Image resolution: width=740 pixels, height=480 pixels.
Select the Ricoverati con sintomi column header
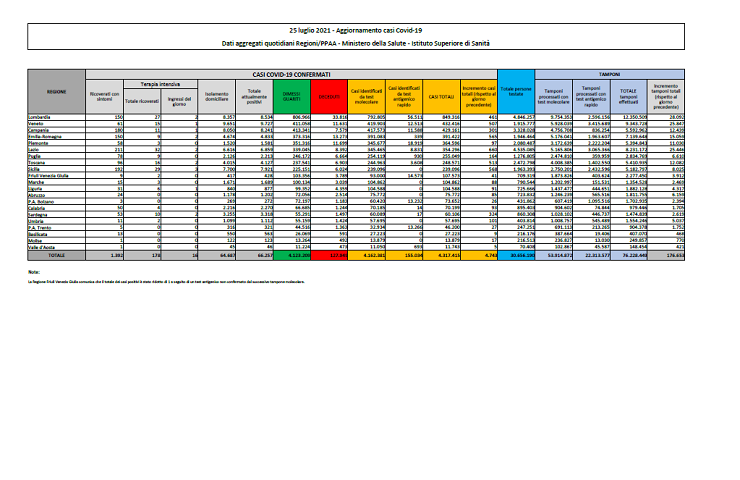[x=103, y=98]
